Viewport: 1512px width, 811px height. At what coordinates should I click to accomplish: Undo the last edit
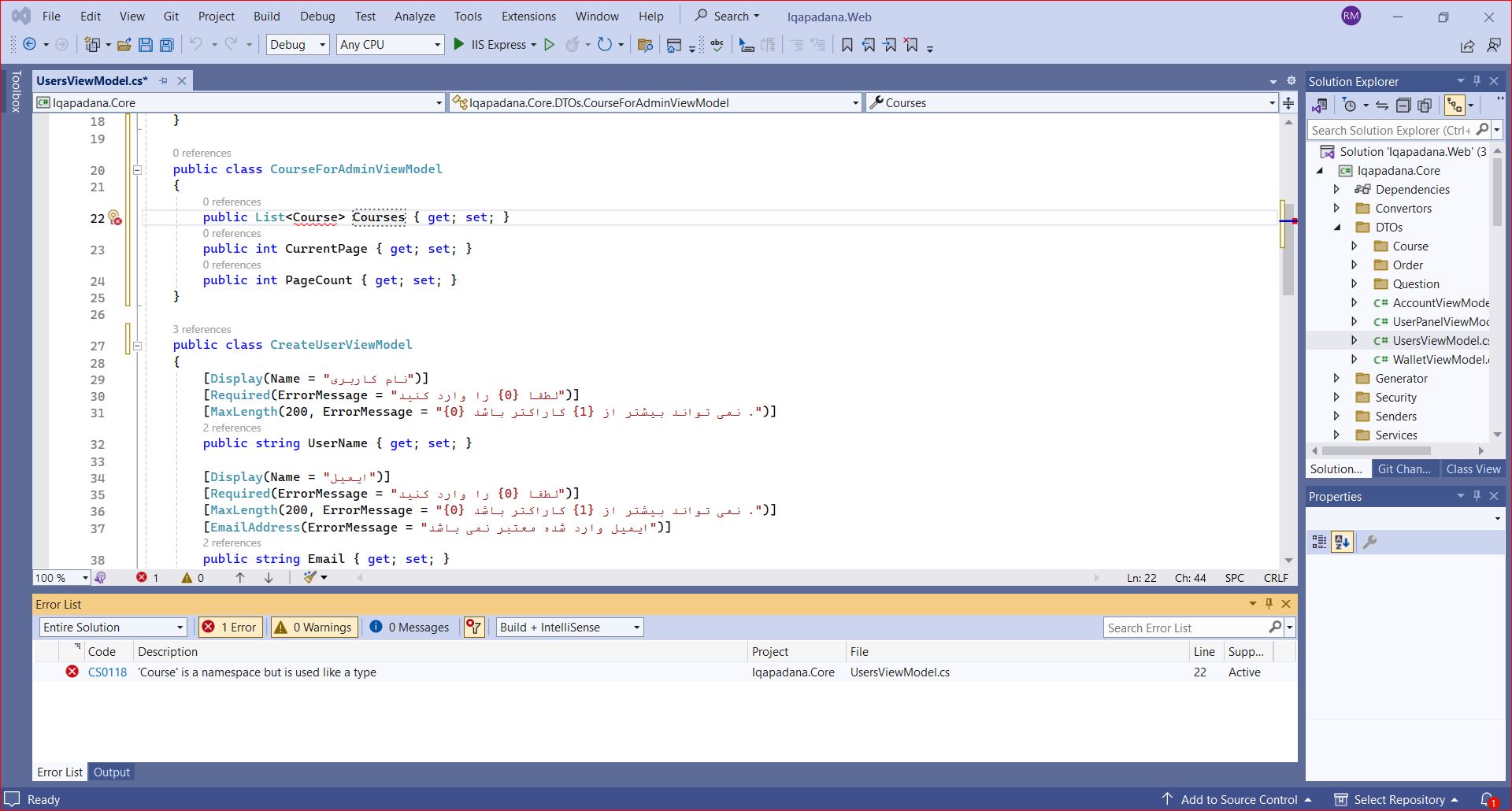[x=195, y=44]
